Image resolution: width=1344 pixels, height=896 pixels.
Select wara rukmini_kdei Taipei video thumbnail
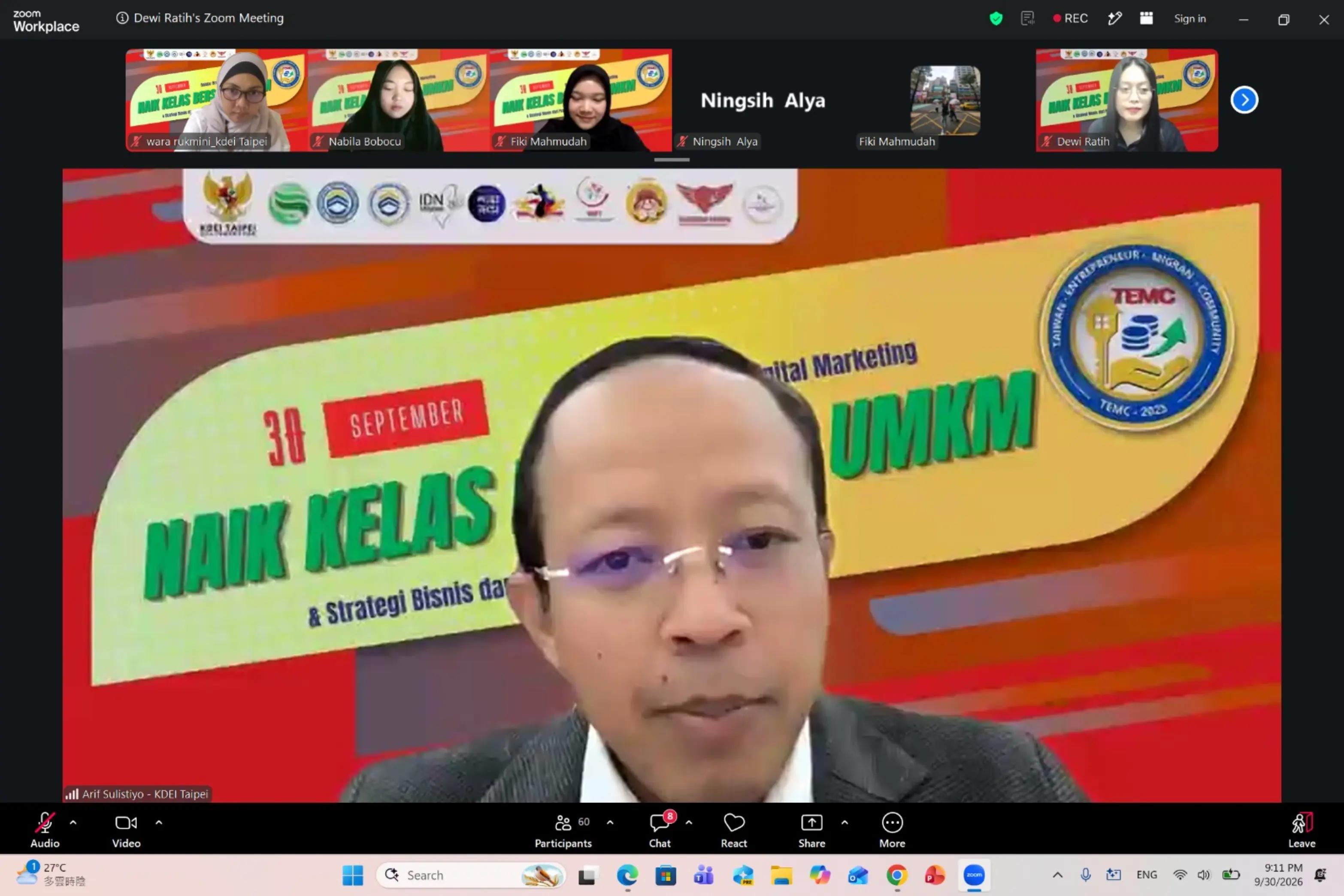(x=217, y=100)
